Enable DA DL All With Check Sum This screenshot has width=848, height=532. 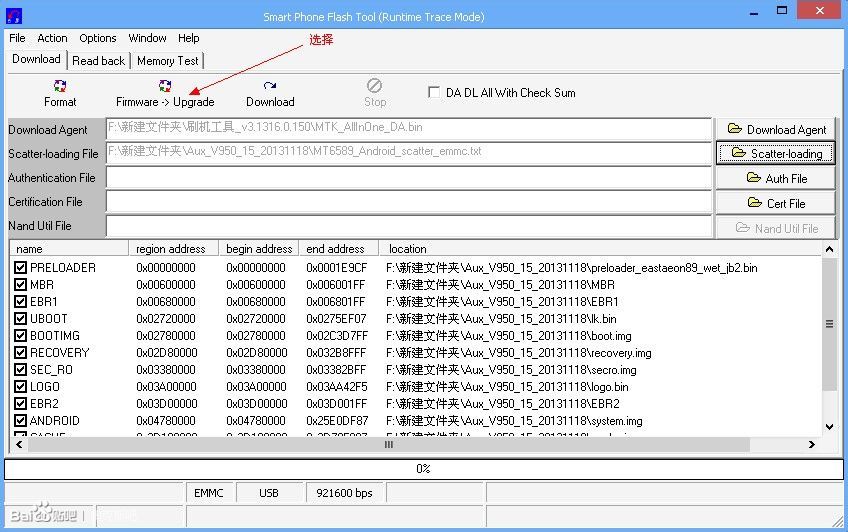[x=434, y=92]
